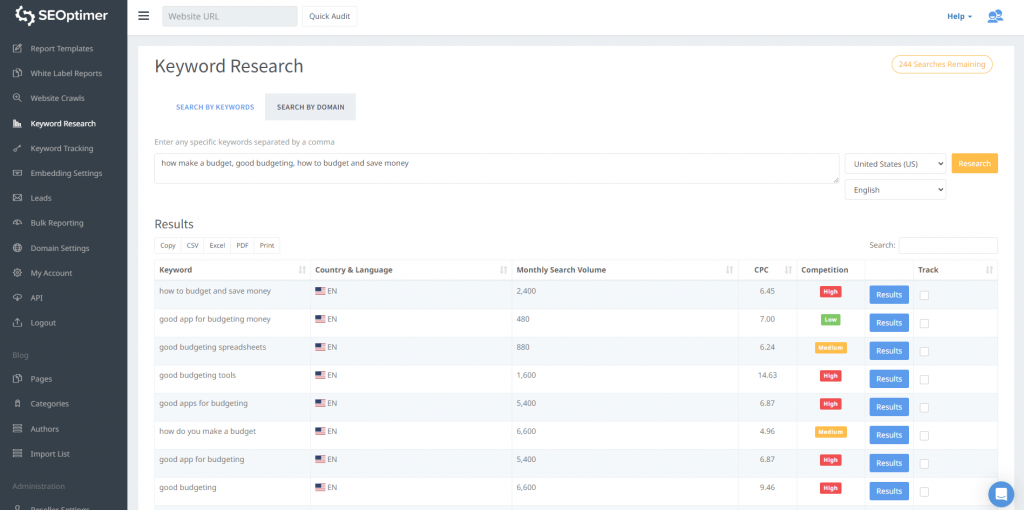Open the Help dropdown menu
This screenshot has width=1024, height=510.
point(959,16)
